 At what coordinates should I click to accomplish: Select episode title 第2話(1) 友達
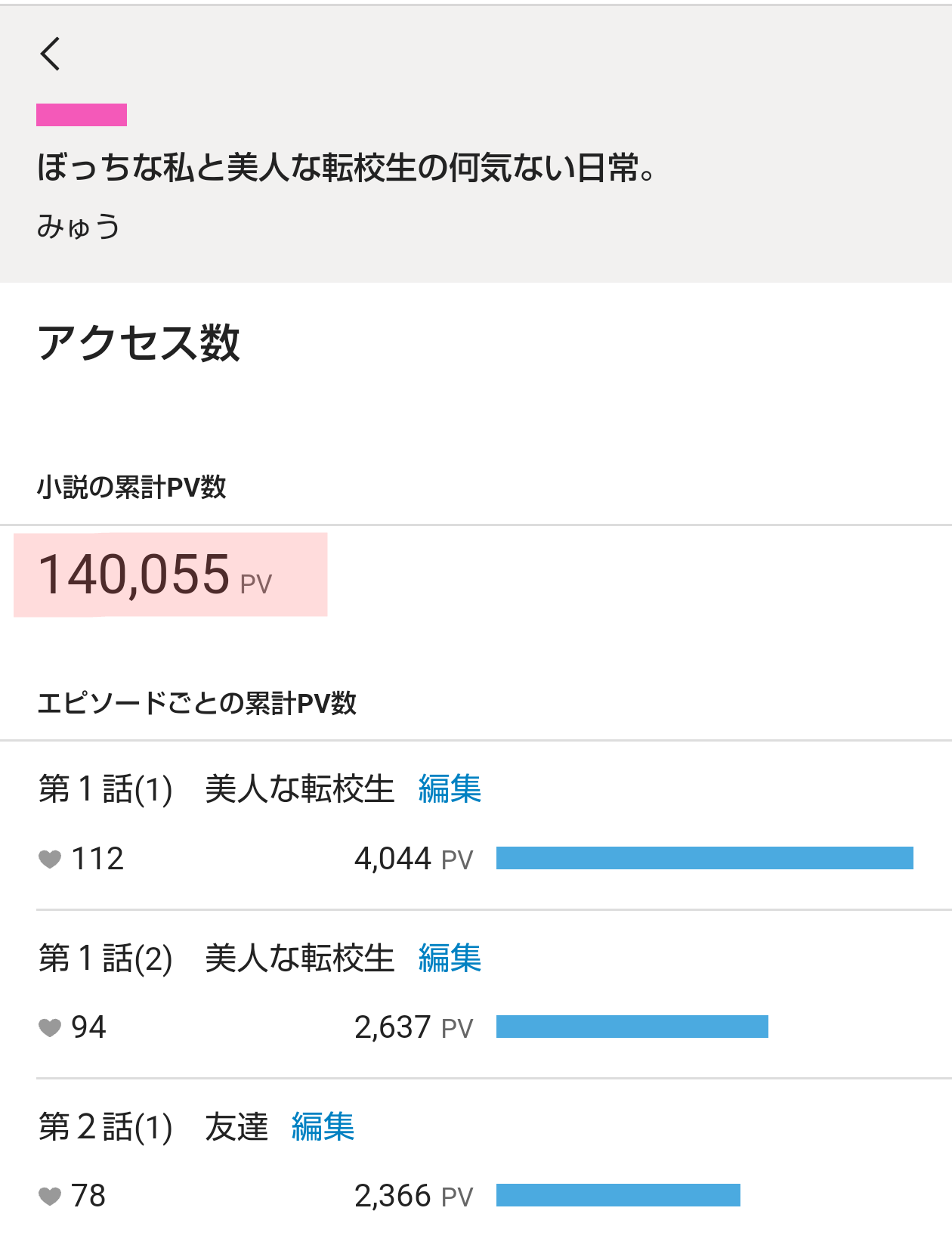(x=153, y=1127)
